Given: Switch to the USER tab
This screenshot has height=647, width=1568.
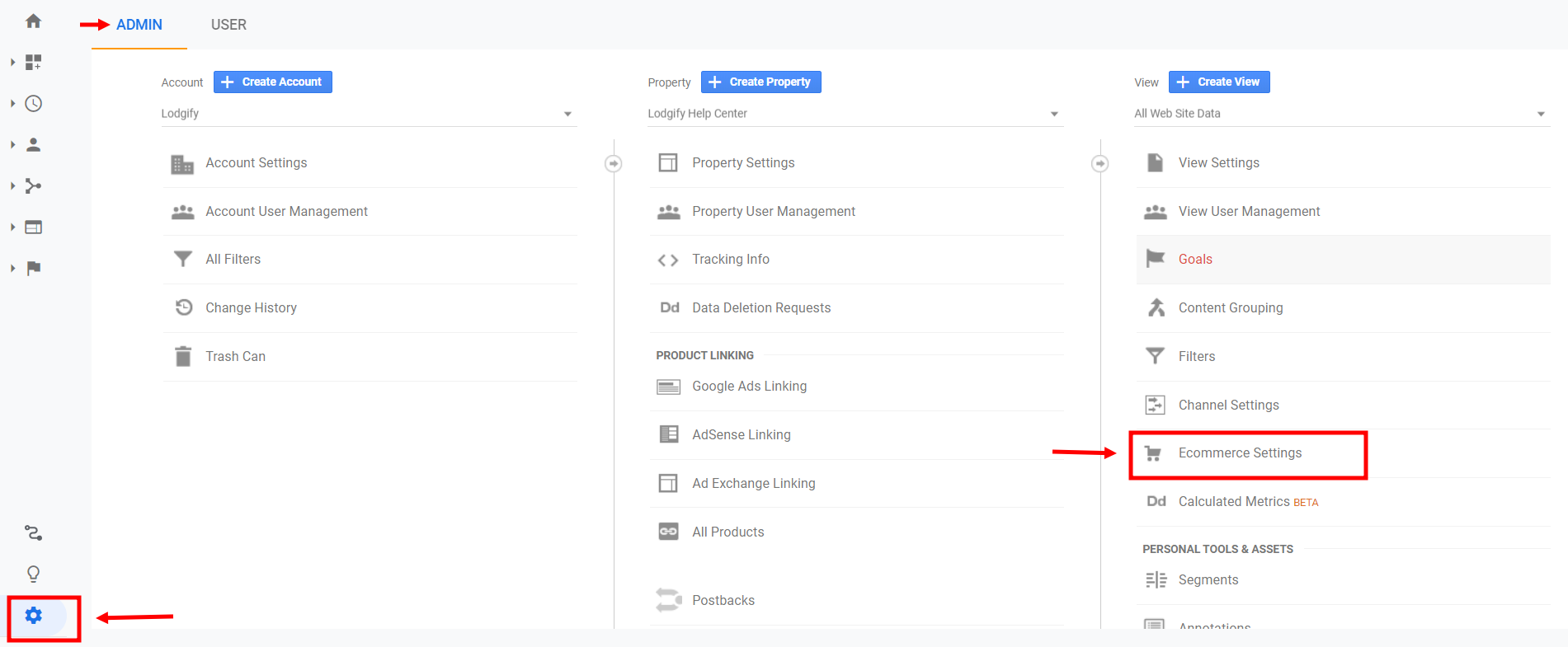Looking at the screenshot, I should click(x=228, y=25).
